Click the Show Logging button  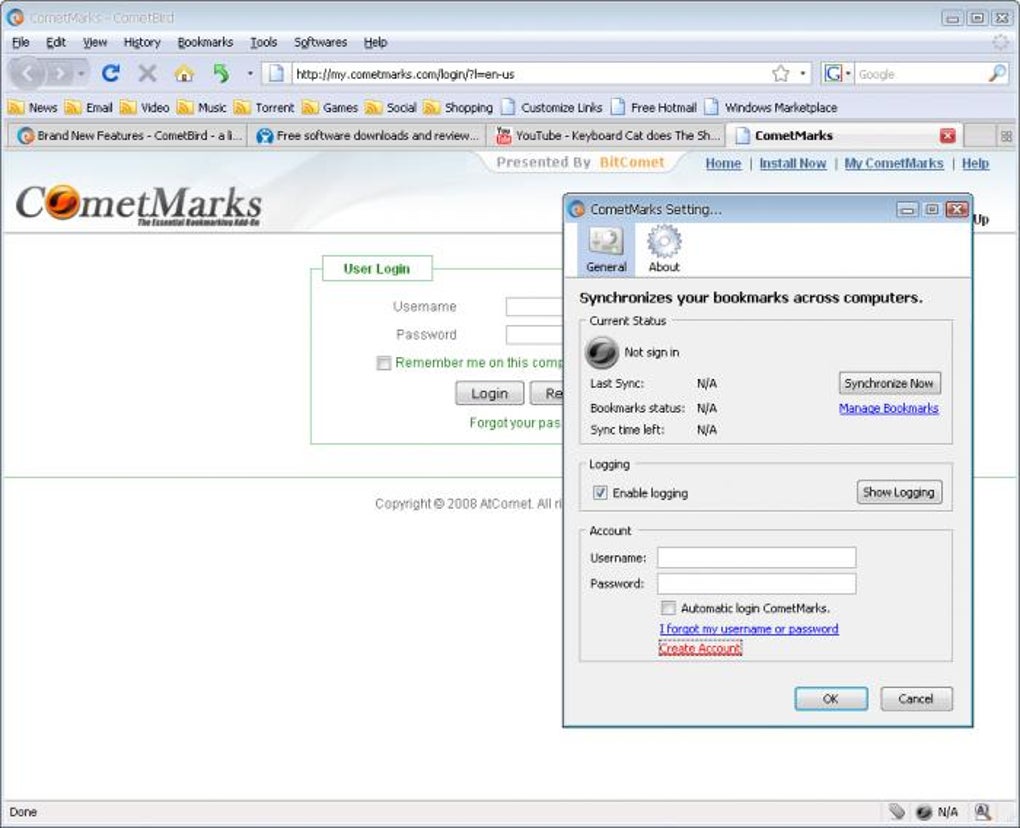pyautogui.click(x=898, y=492)
